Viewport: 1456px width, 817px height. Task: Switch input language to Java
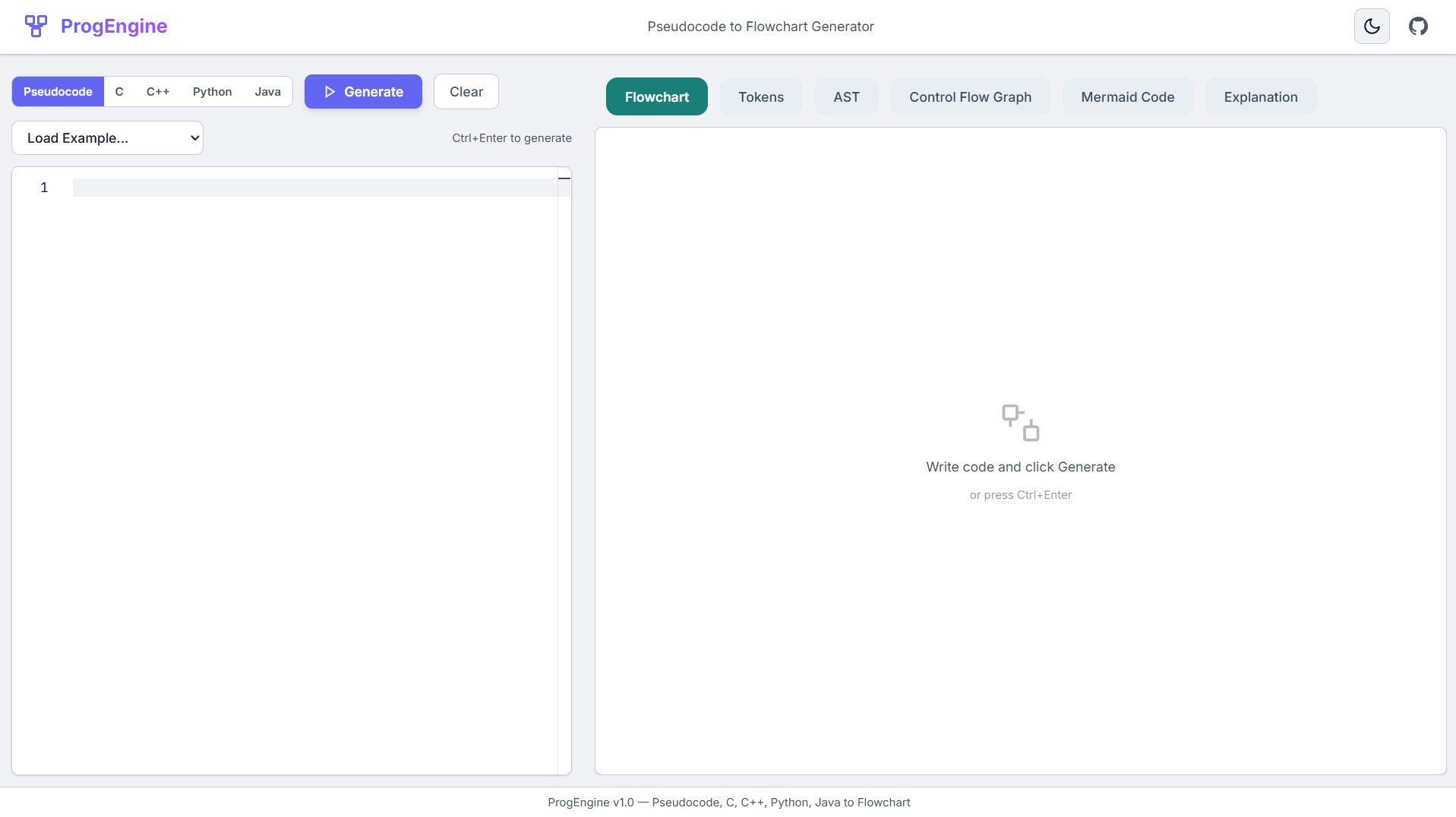point(267,92)
